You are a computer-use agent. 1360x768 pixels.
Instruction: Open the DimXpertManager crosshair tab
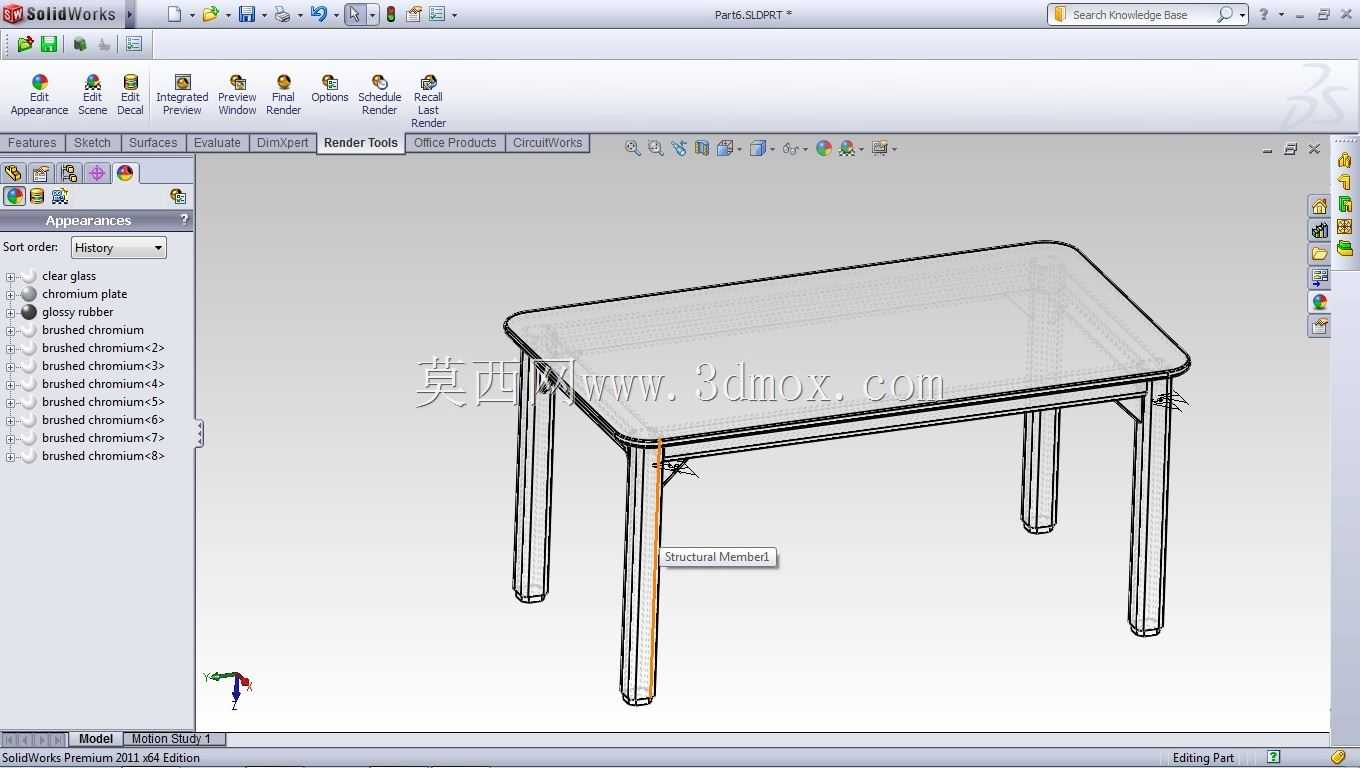click(97, 173)
